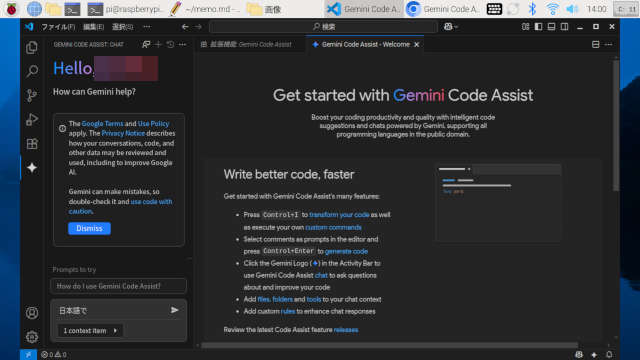Click the command center search box

click(x=323, y=27)
